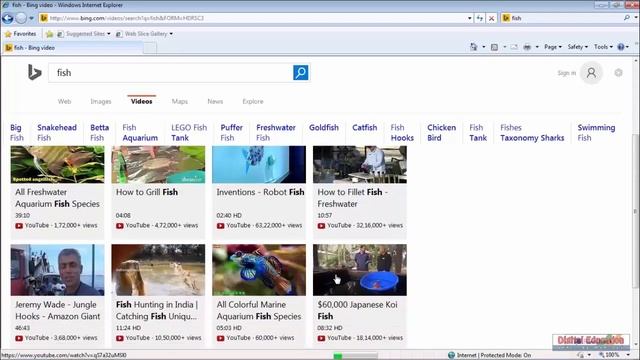Click the new tab button beside fish tab
Image resolution: width=640 pixels, height=360 pixels.
pos(150,48)
